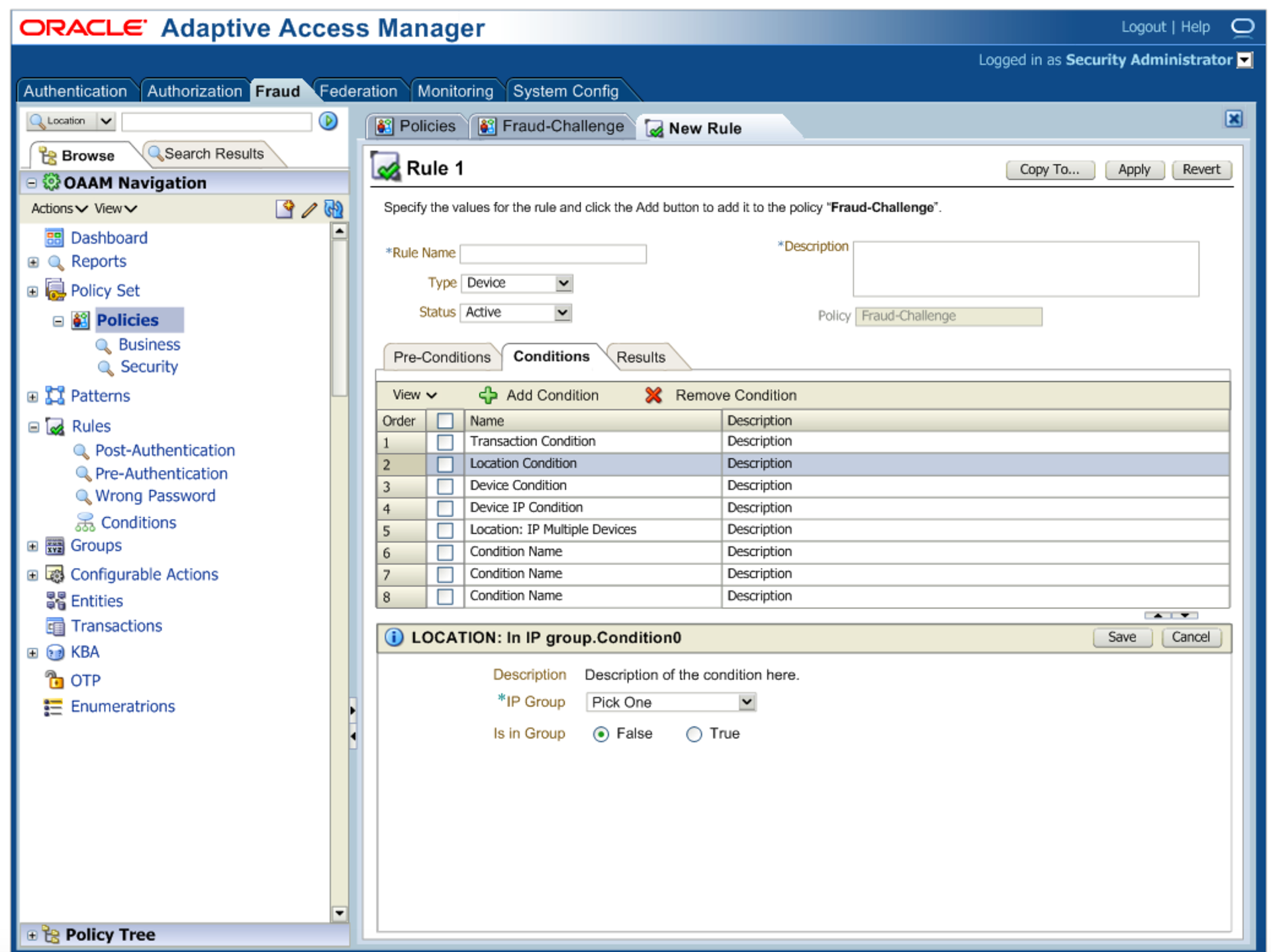Click the Entities icon

(x=56, y=600)
